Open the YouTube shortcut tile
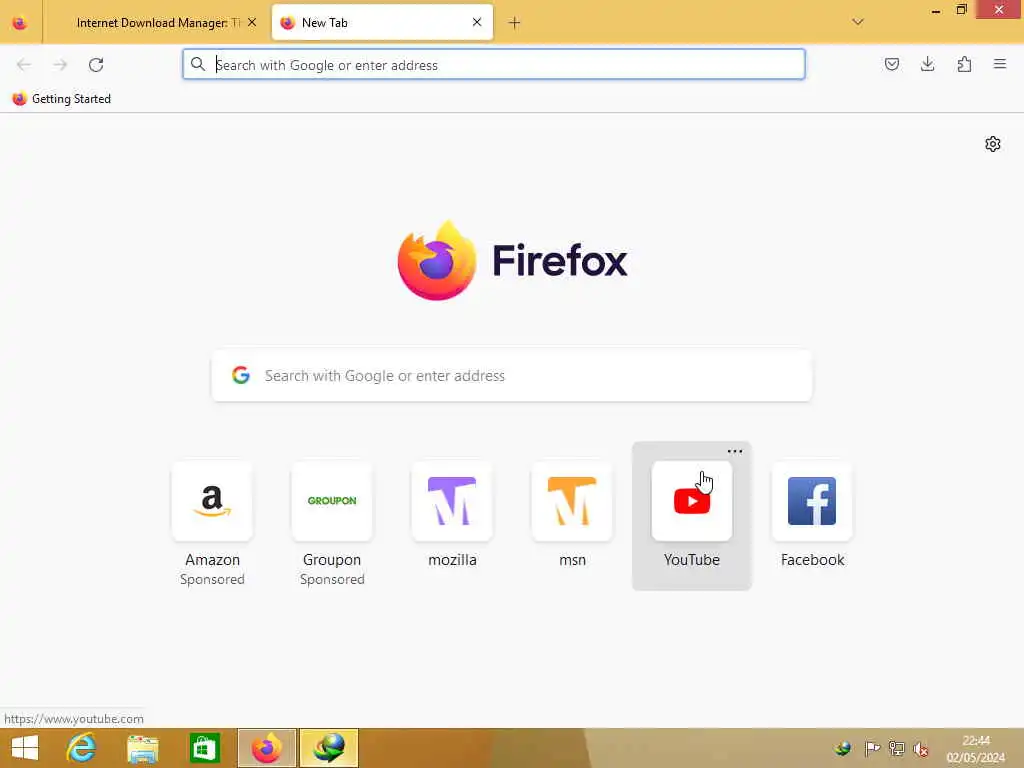The width and height of the screenshot is (1024, 768). coord(692,501)
